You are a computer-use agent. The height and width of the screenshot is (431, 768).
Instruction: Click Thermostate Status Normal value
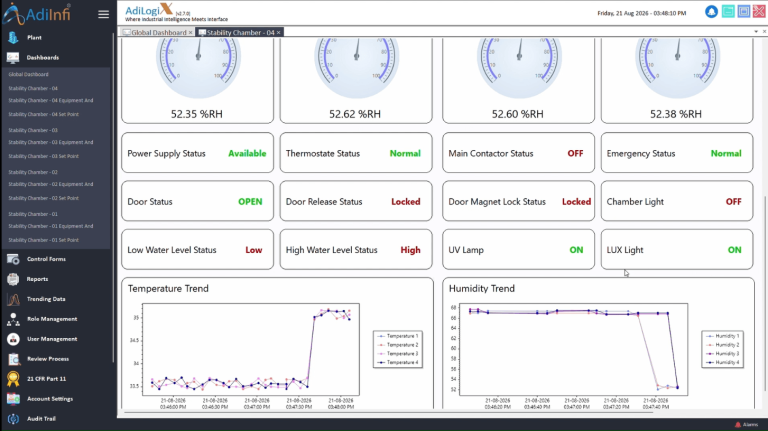tap(405, 153)
